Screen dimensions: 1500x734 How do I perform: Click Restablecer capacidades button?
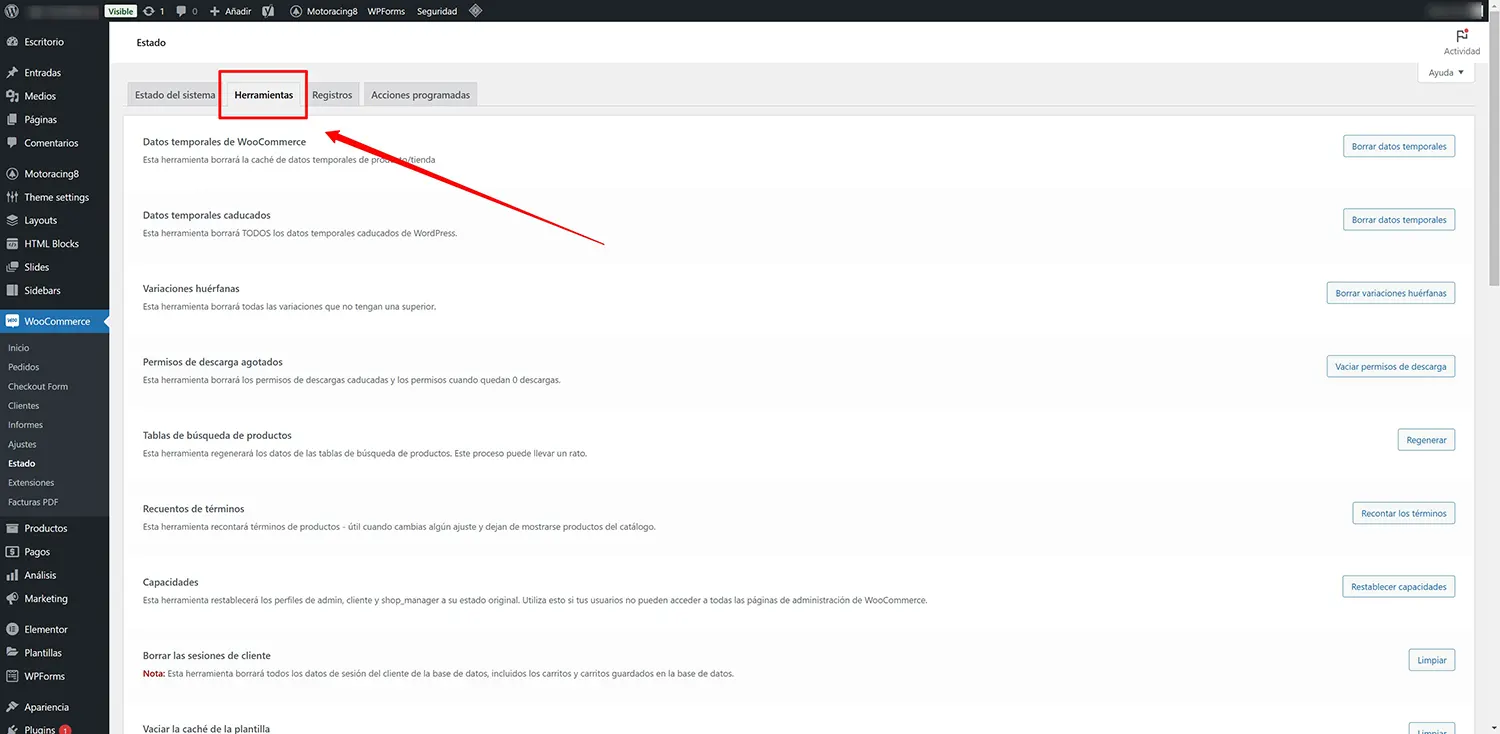1398,586
